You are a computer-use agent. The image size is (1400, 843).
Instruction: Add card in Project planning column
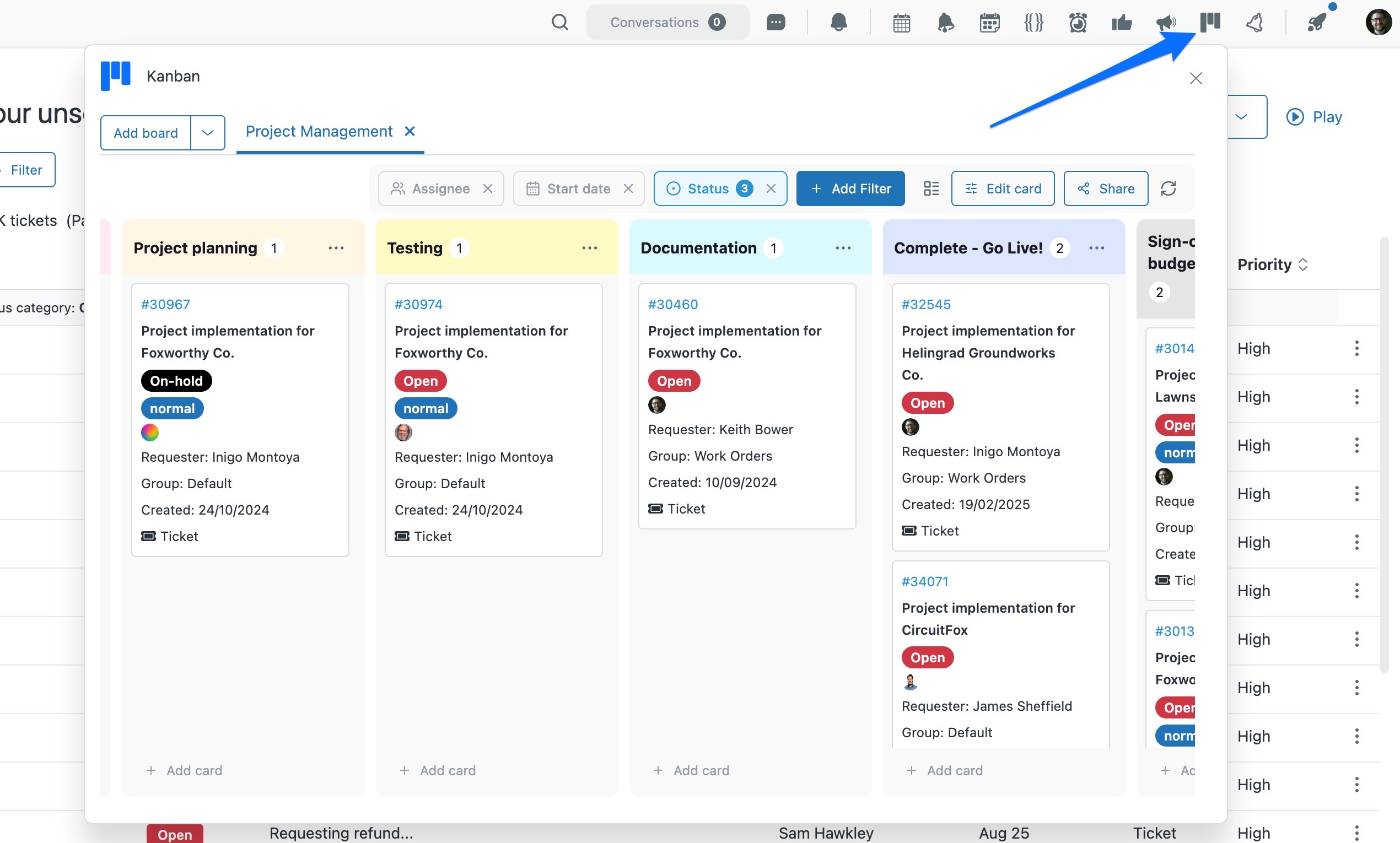coord(184,771)
